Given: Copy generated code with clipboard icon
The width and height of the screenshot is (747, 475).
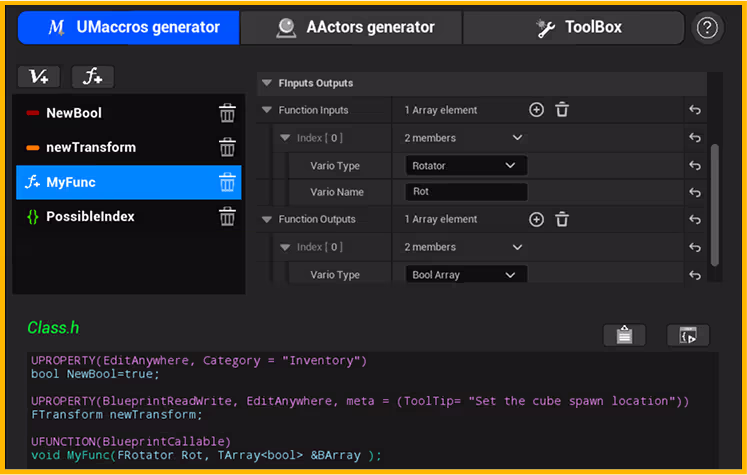Looking at the screenshot, I should 624,335.
